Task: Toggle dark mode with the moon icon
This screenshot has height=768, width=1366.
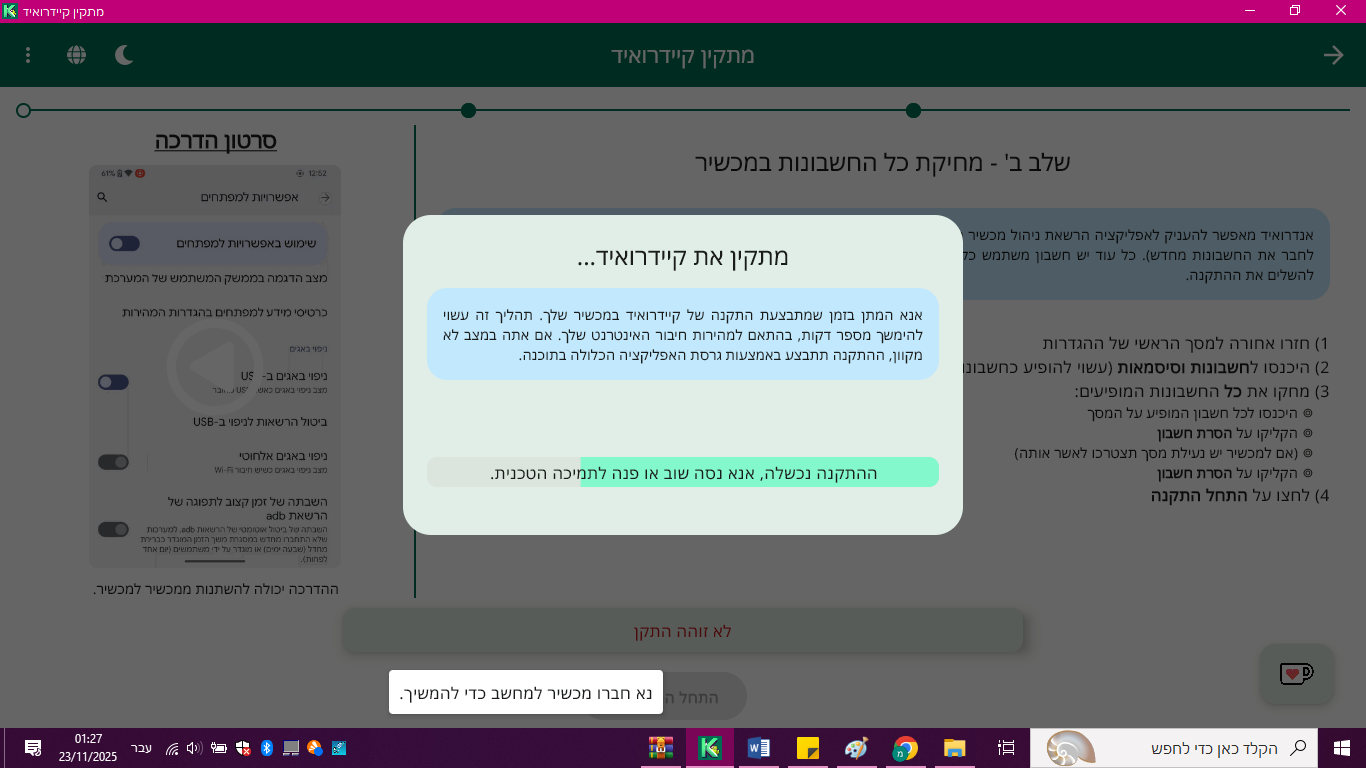Action: tap(124, 55)
